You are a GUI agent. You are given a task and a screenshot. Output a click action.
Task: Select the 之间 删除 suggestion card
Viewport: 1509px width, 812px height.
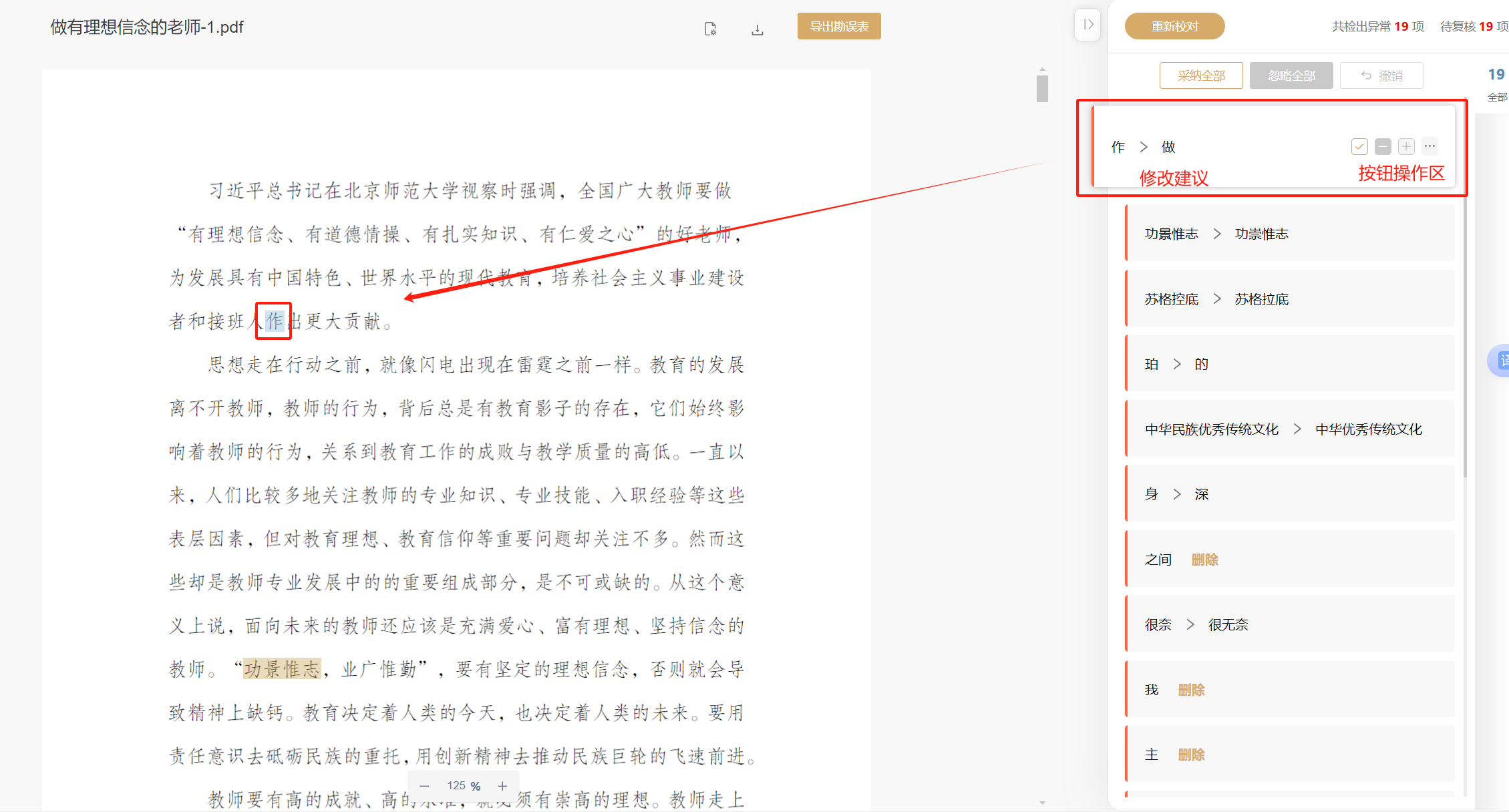1290,559
